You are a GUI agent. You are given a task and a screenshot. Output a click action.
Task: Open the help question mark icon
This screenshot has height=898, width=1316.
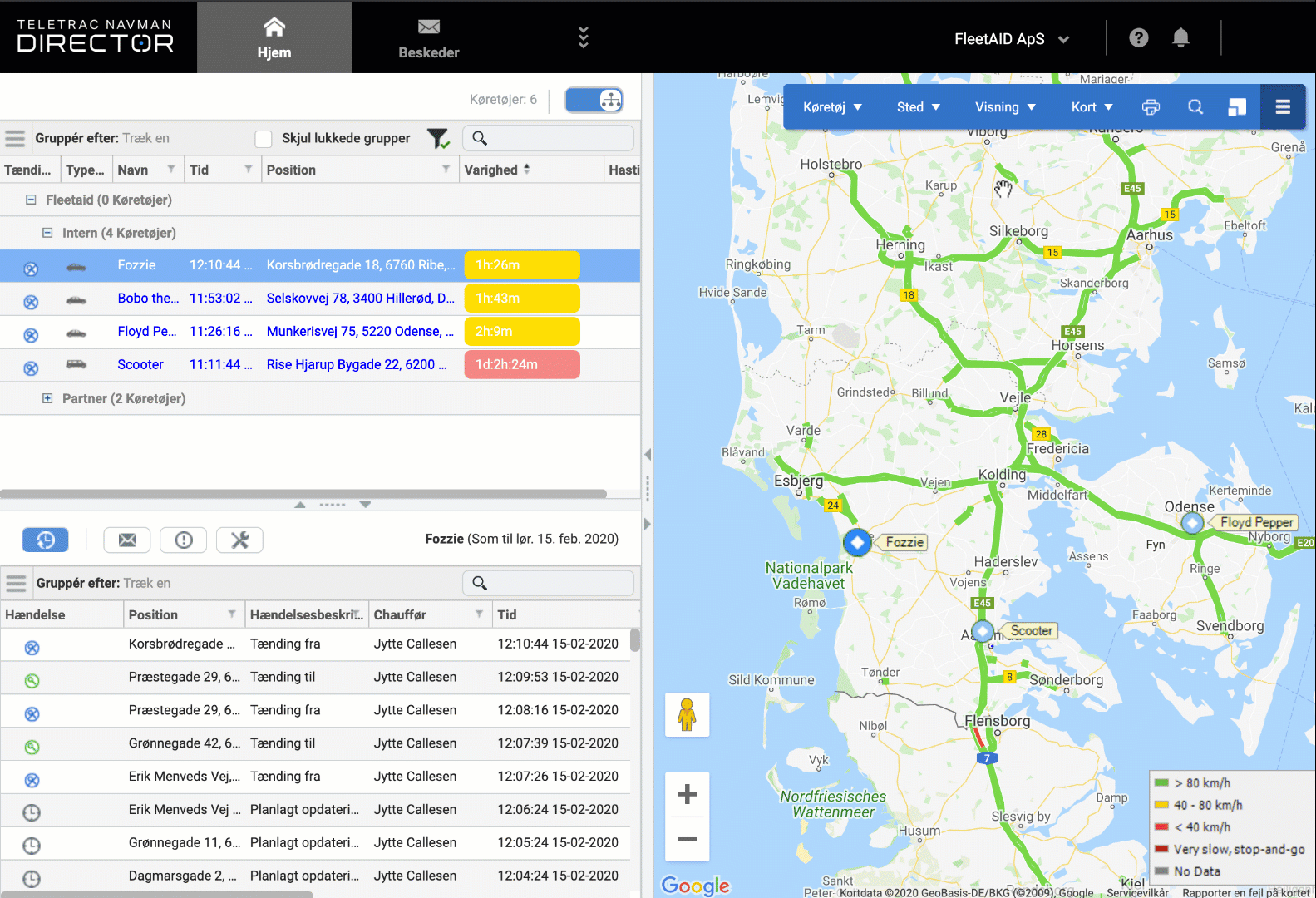coord(1139,37)
